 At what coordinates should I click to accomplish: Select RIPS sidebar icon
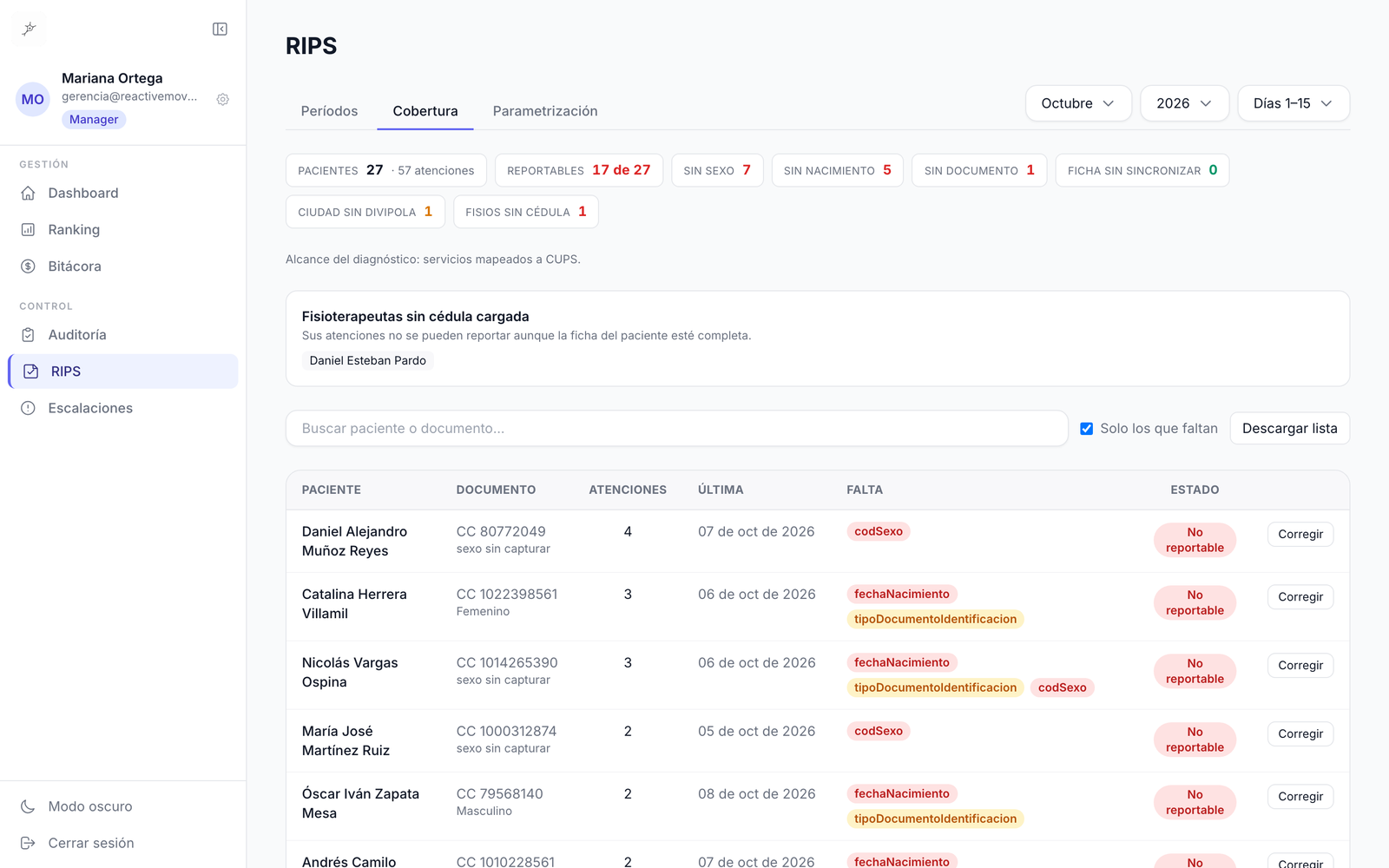31,372
